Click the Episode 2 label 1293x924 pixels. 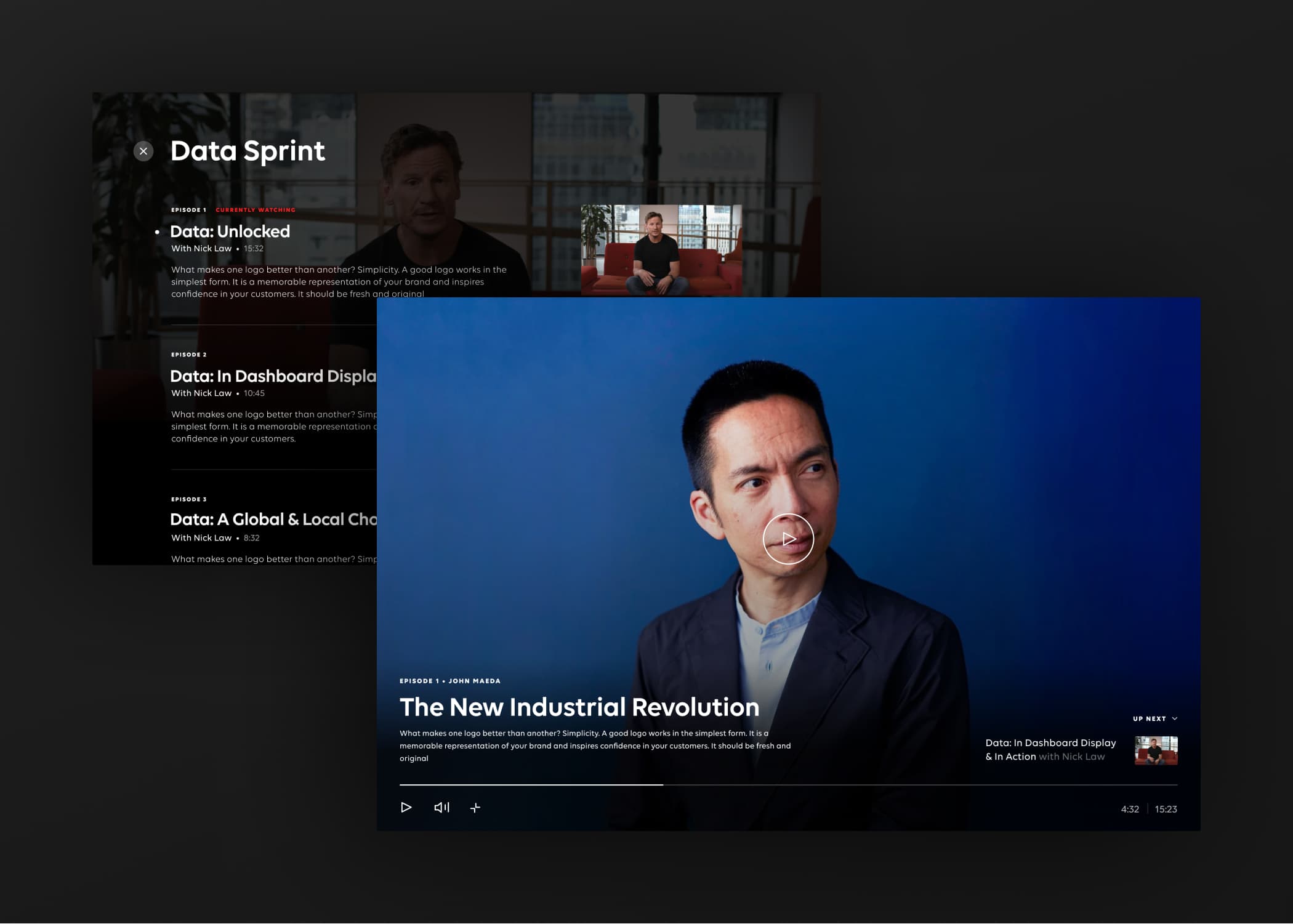coord(189,355)
